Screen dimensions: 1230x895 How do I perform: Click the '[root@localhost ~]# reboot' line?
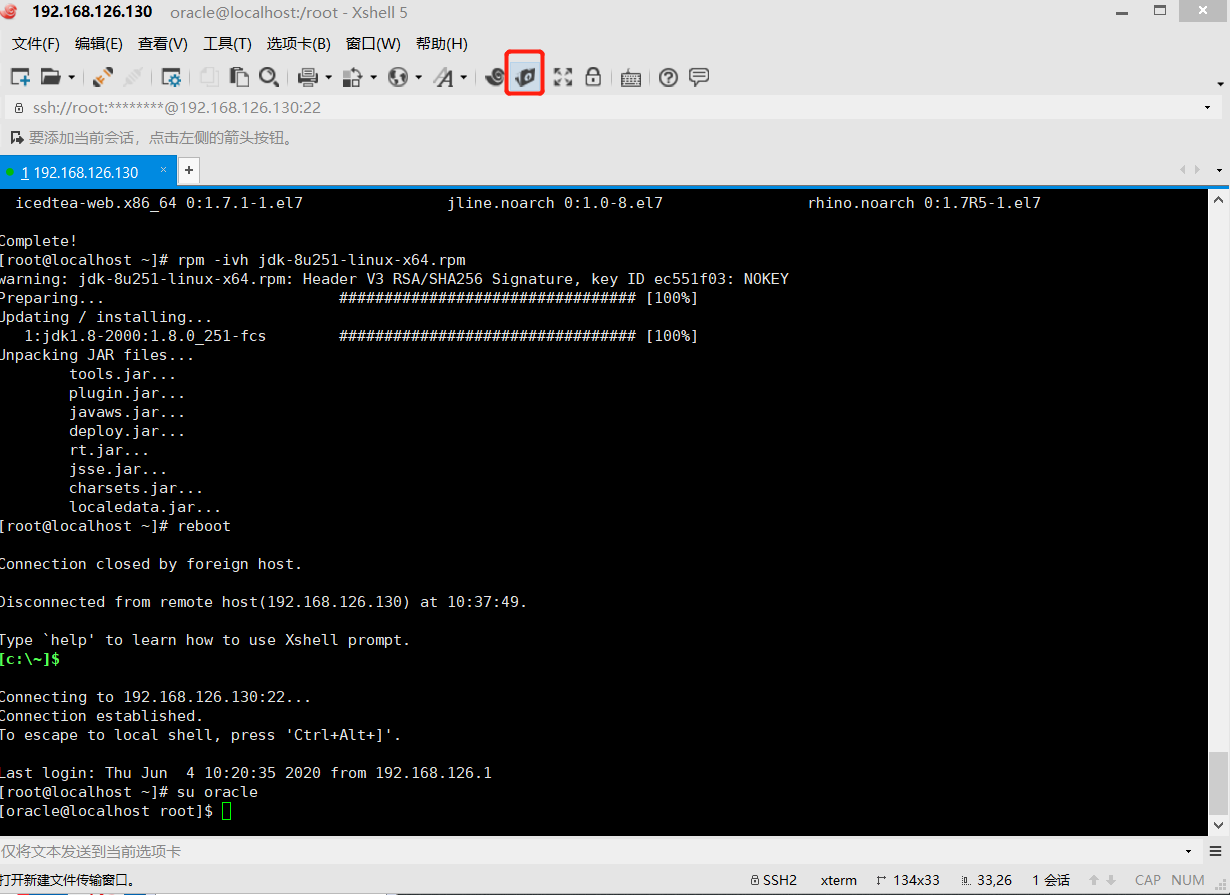click(115, 526)
